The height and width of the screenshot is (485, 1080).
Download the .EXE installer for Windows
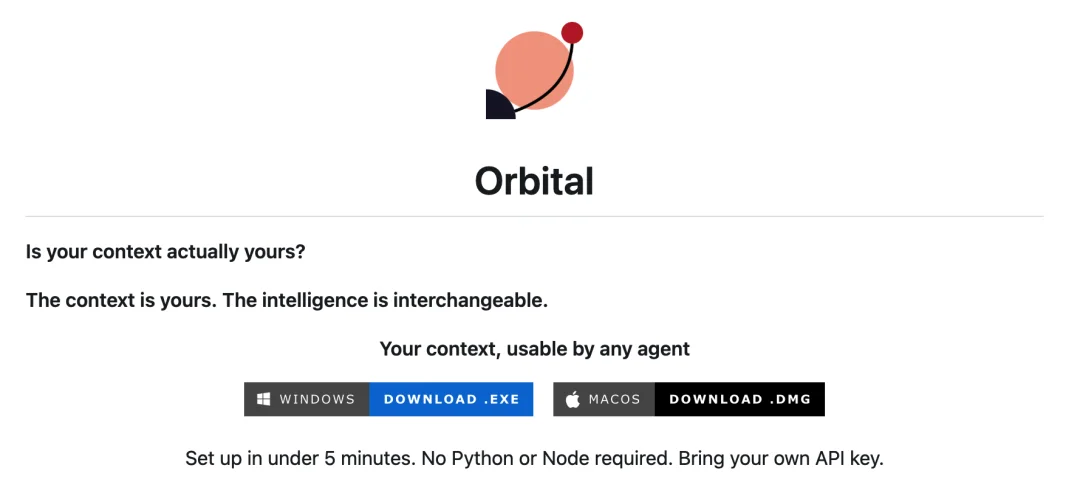pyautogui.click(x=451, y=399)
